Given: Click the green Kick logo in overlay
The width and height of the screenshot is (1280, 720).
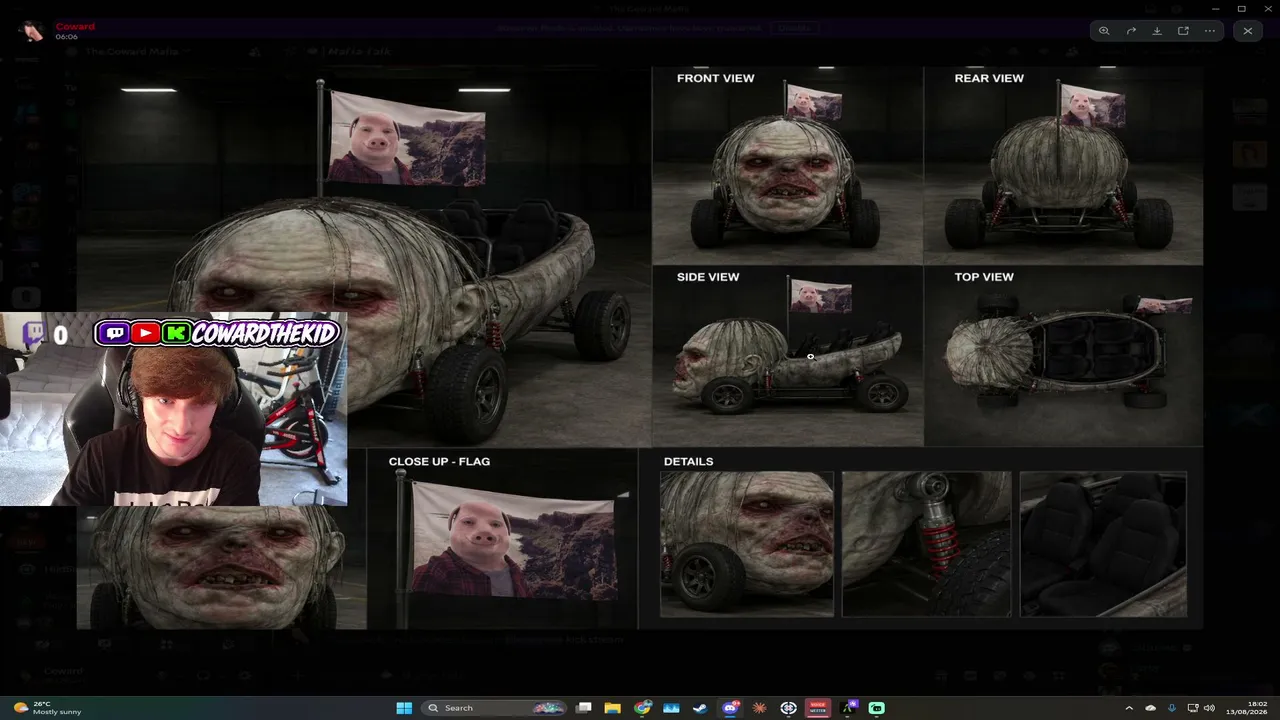Looking at the screenshot, I should tap(176, 333).
